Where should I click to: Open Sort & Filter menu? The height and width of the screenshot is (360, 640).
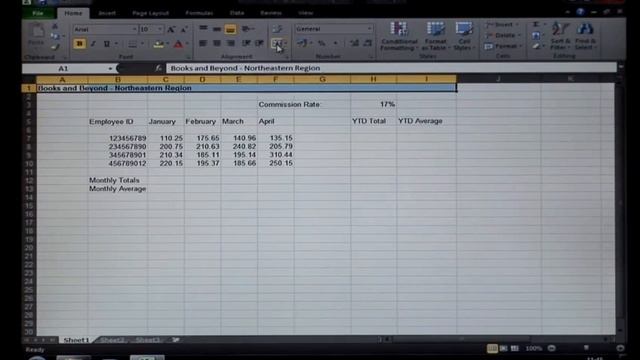[560, 36]
